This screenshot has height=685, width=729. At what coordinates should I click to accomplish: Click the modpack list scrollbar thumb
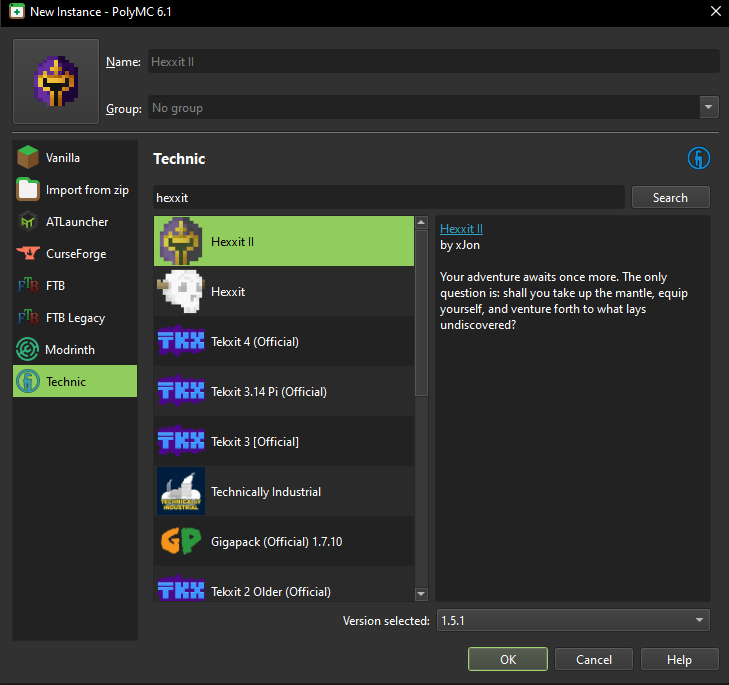pyautogui.click(x=421, y=313)
